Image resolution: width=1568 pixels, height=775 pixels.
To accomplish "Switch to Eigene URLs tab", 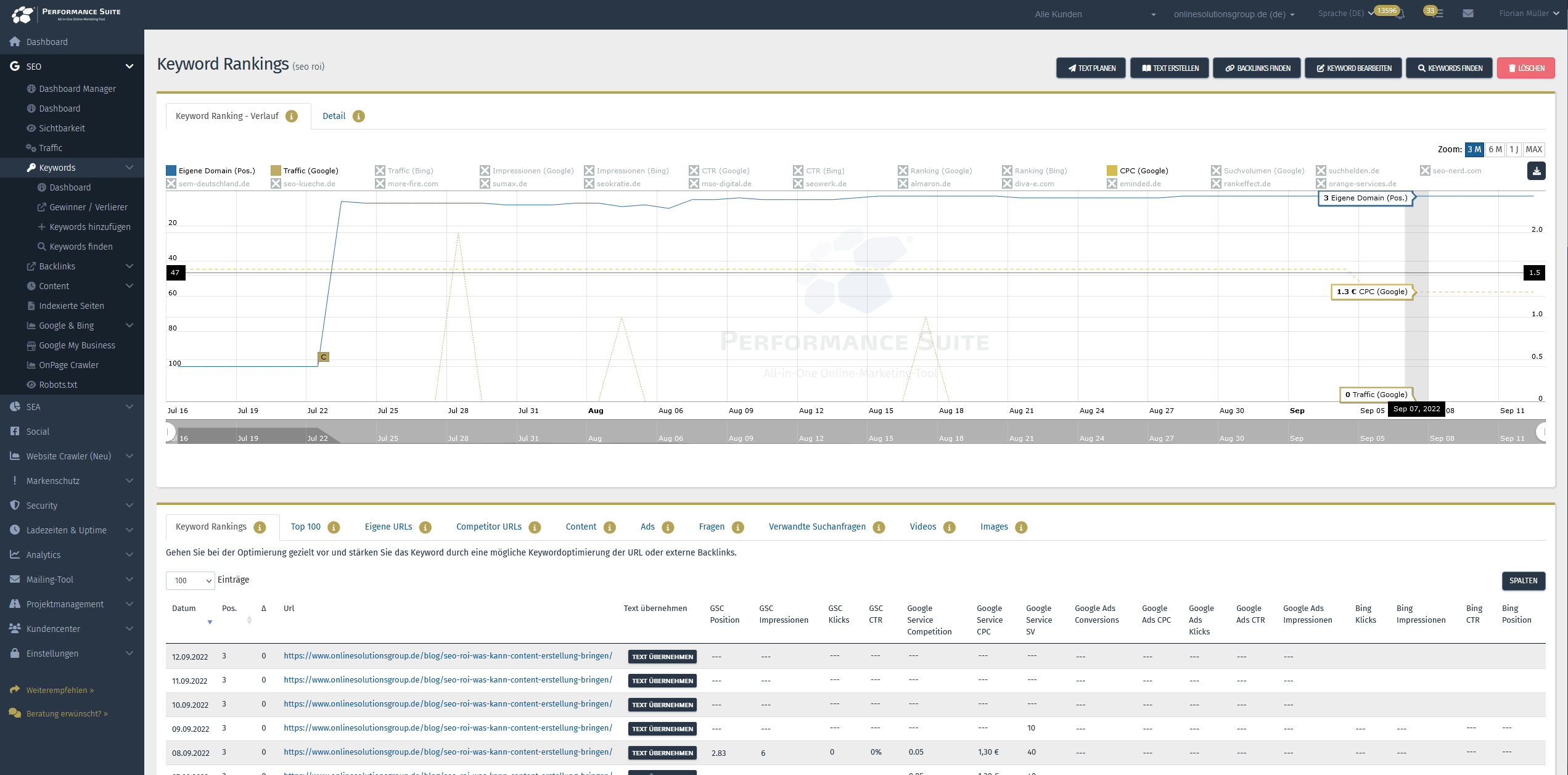I will pyautogui.click(x=388, y=527).
